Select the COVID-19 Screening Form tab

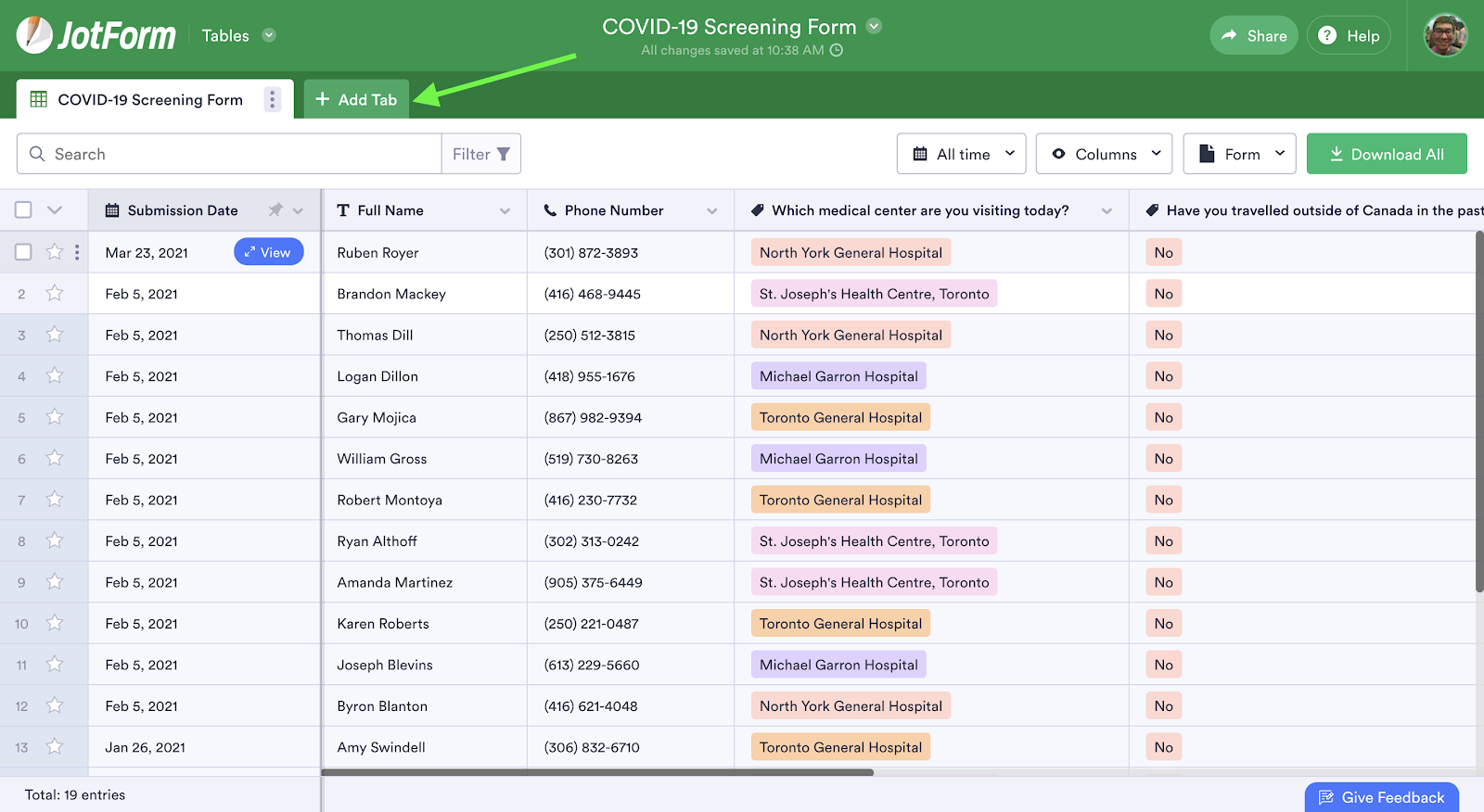click(x=148, y=99)
